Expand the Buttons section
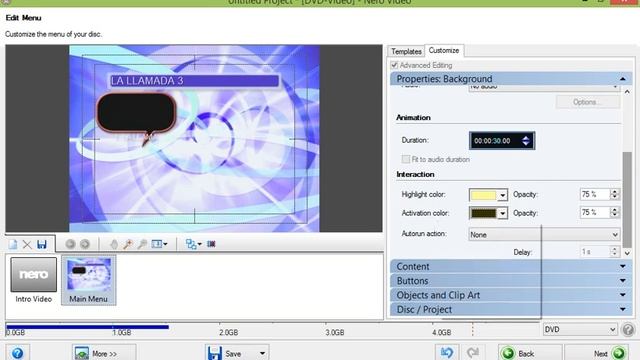This screenshot has height=360, width=640. 511,281
